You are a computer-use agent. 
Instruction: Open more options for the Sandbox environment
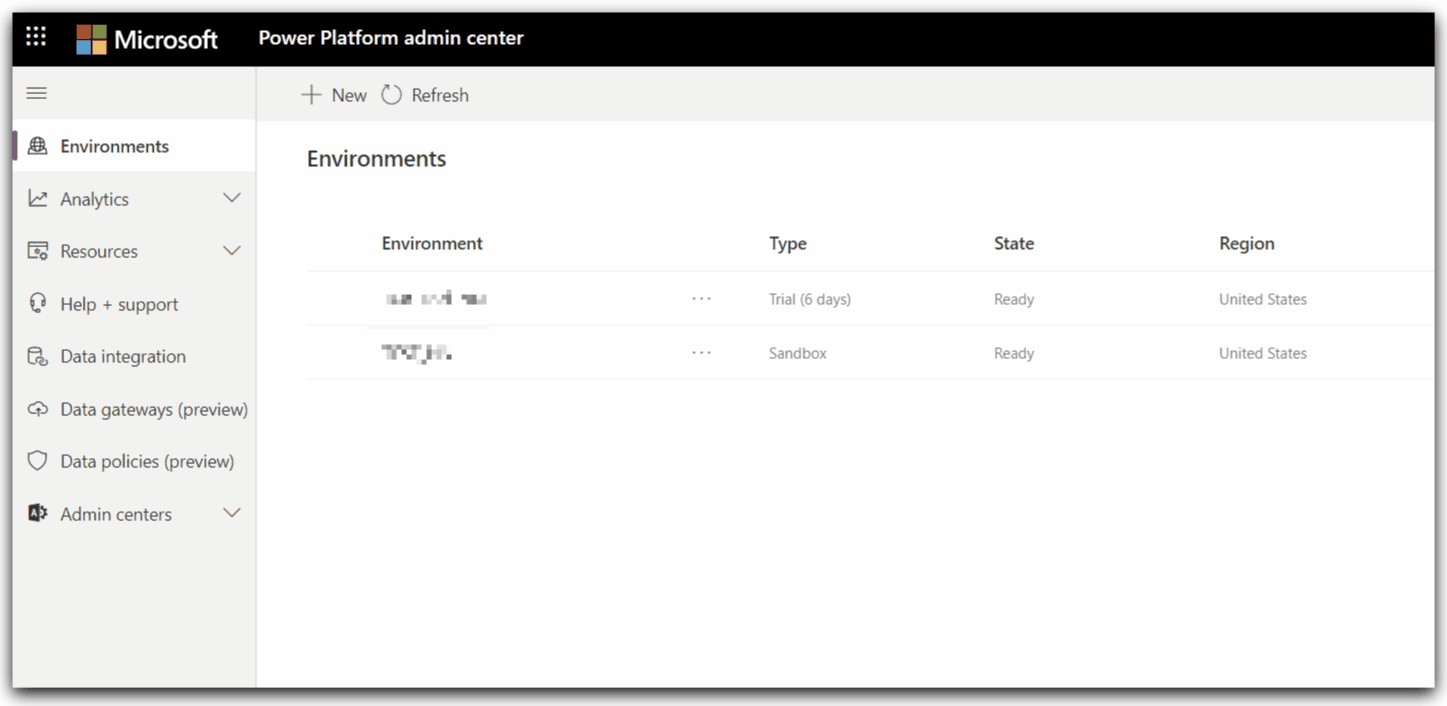coord(701,353)
